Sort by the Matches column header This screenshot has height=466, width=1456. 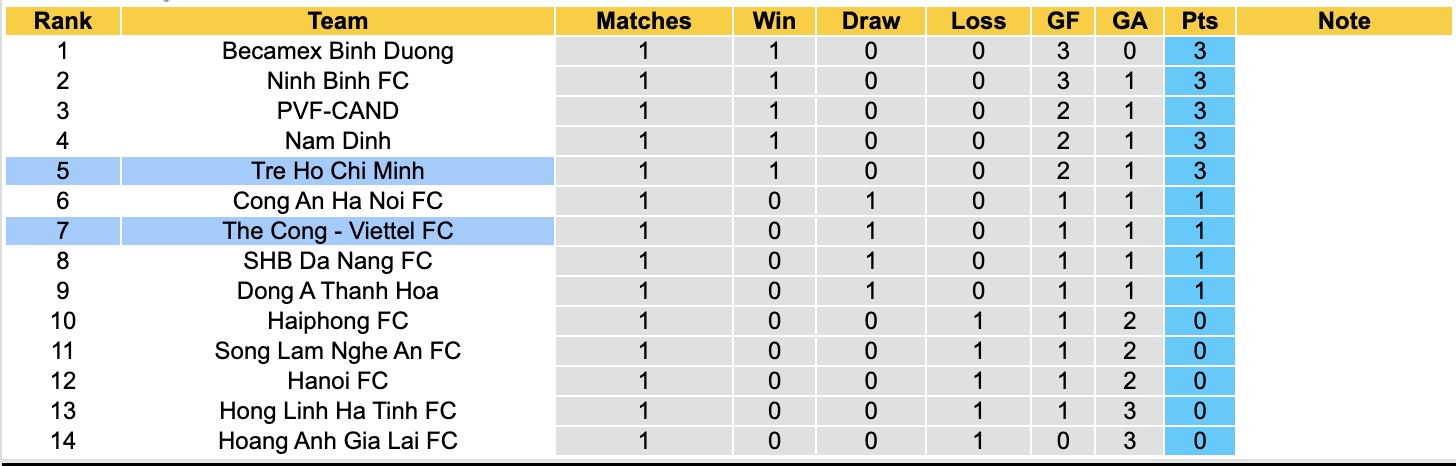click(x=643, y=21)
